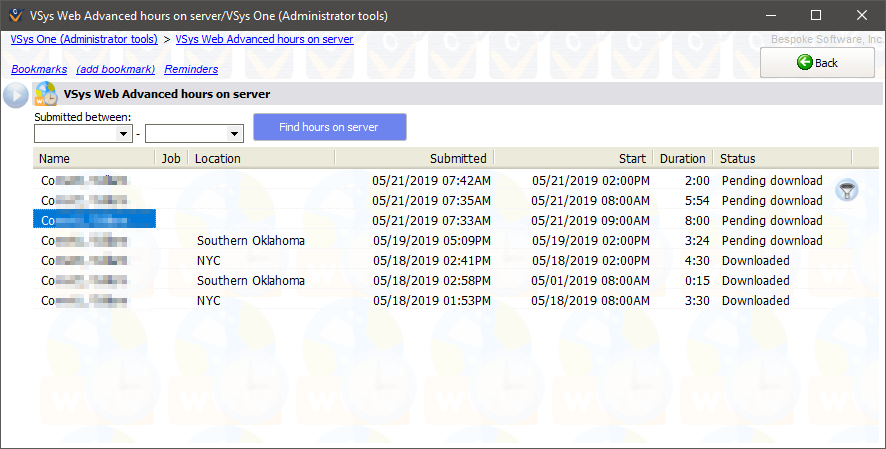The height and width of the screenshot is (449, 886).
Task: Open VSys One (Administrator tools) breadcrumb link
Action: click(84, 39)
